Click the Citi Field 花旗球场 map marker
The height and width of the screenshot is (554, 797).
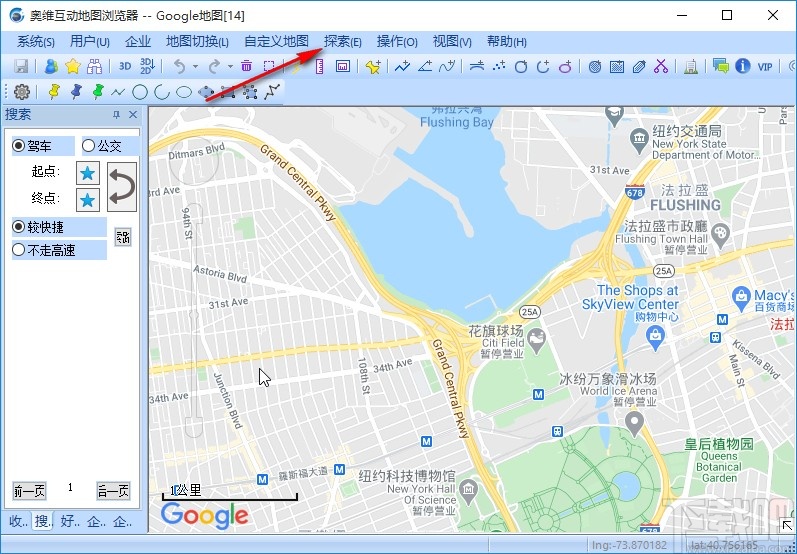pyautogui.click(x=536, y=340)
